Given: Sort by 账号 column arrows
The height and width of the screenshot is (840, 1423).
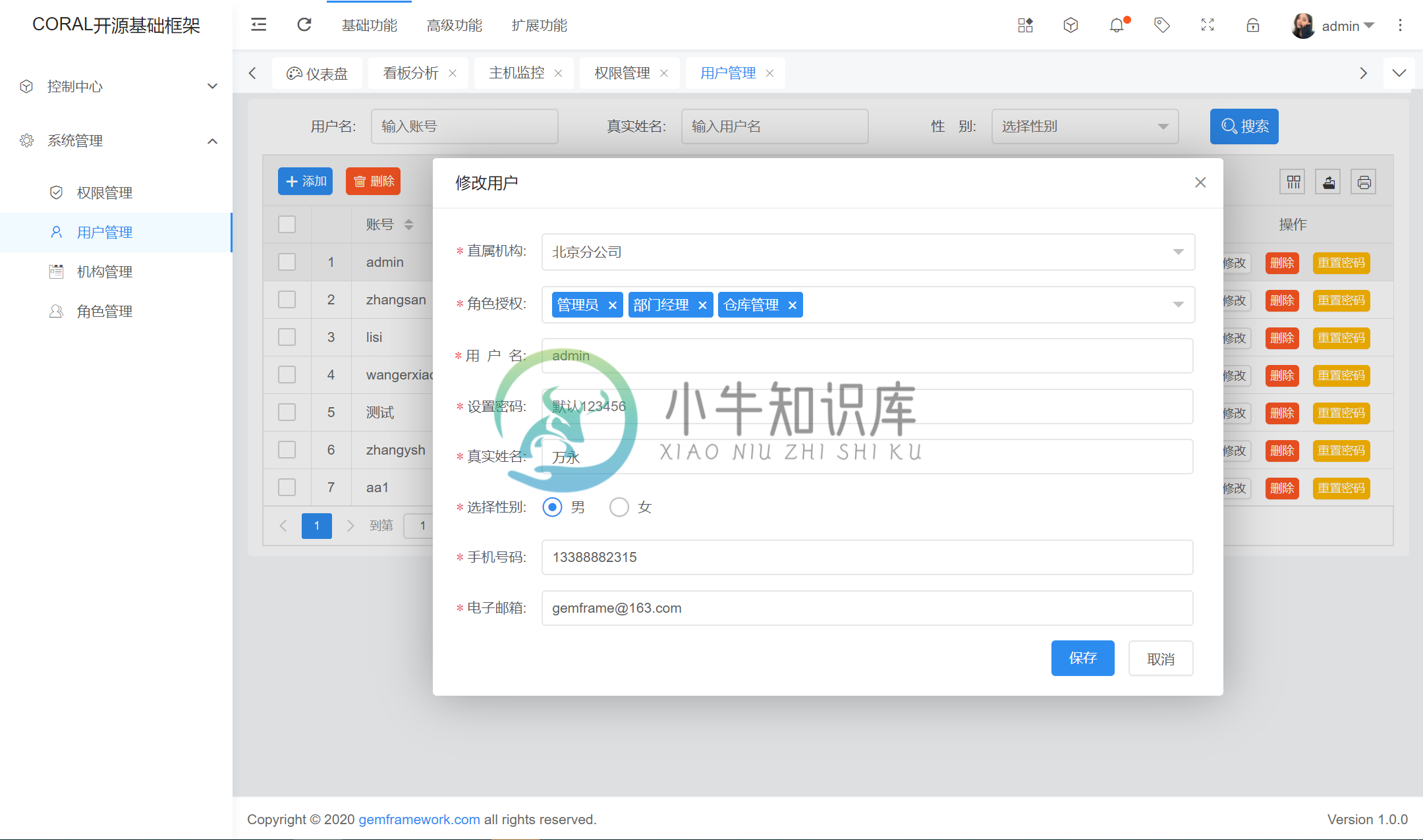Looking at the screenshot, I should tap(409, 225).
